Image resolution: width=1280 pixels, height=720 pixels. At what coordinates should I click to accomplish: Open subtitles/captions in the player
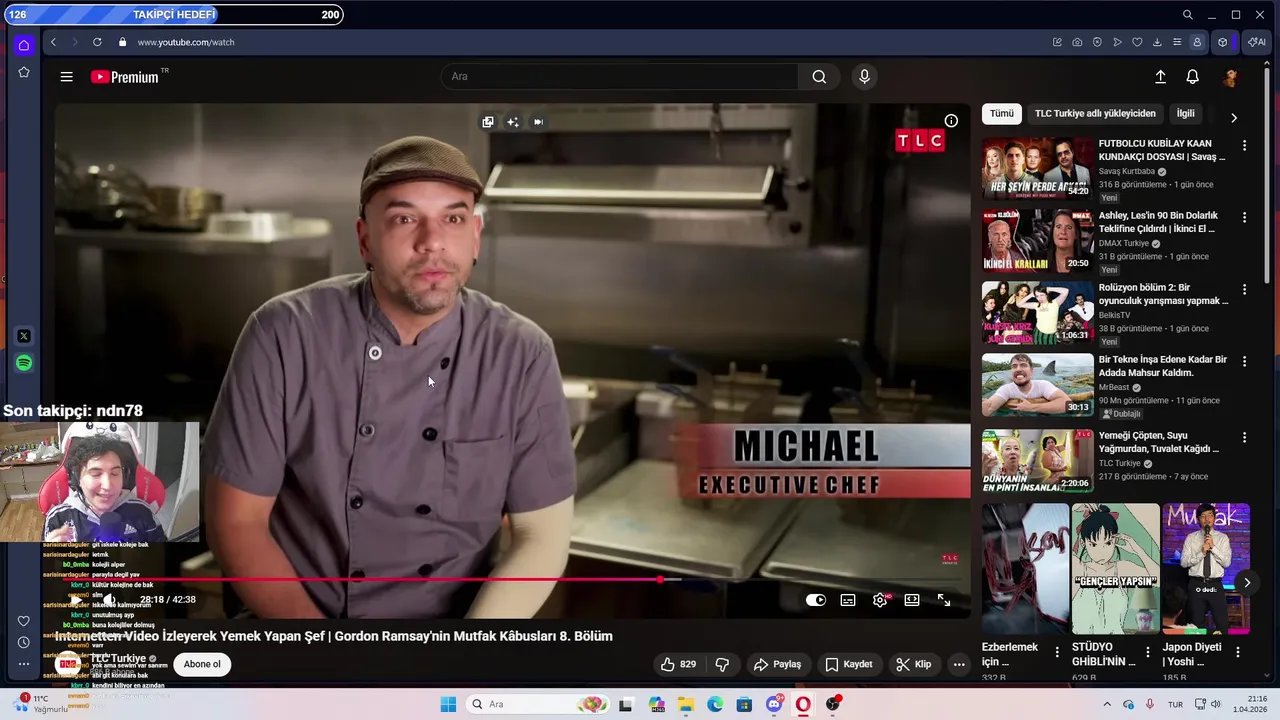[848, 600]
